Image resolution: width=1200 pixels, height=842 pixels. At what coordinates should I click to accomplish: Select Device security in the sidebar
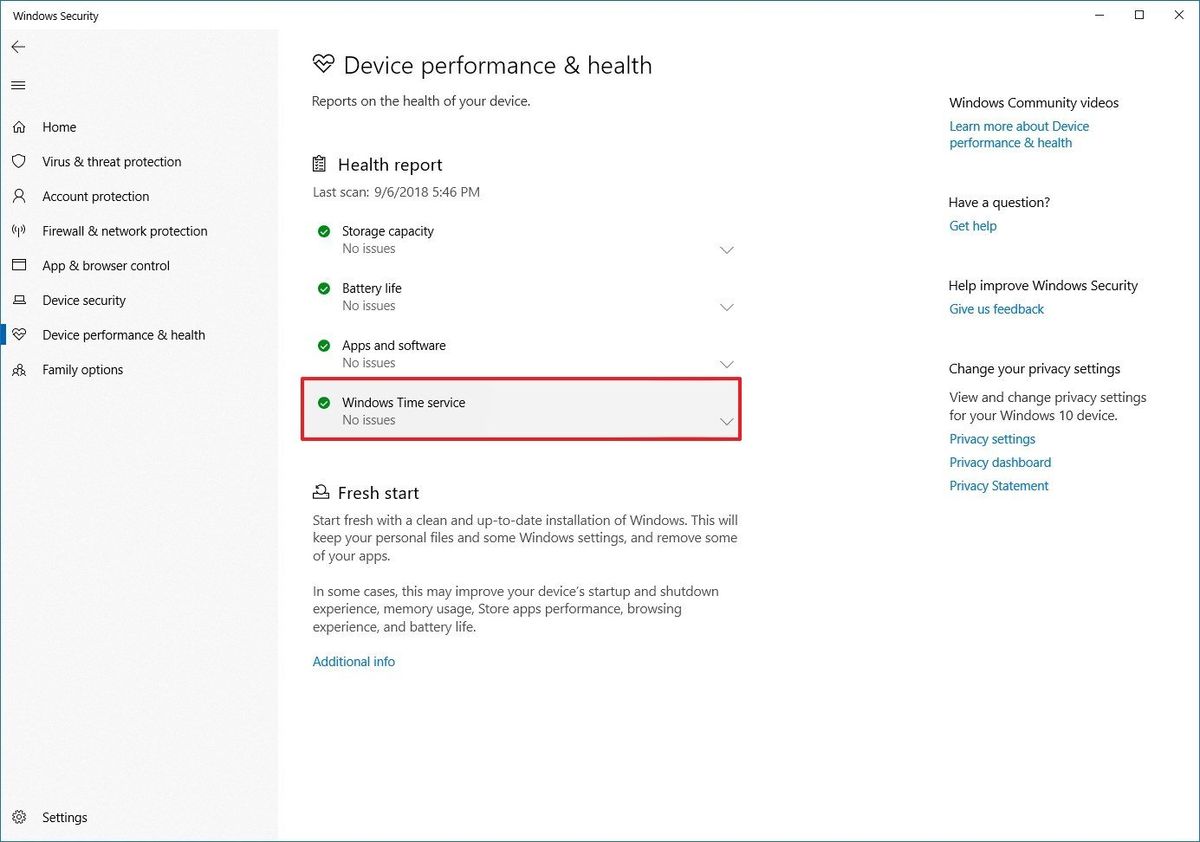pos(84,300)
